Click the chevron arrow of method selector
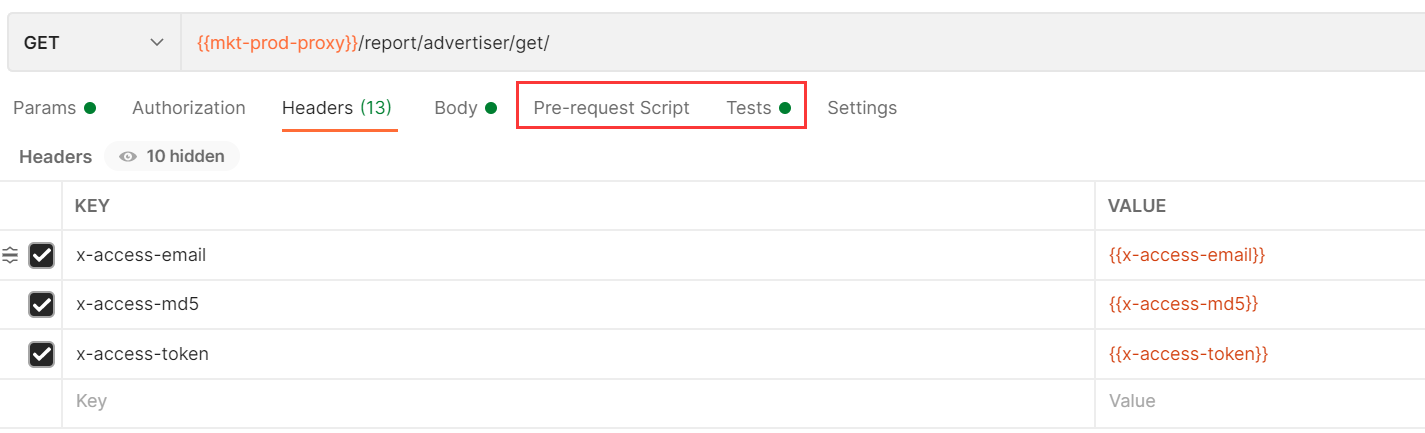This screenshot has height=433, width=1425. coord(156,43)
